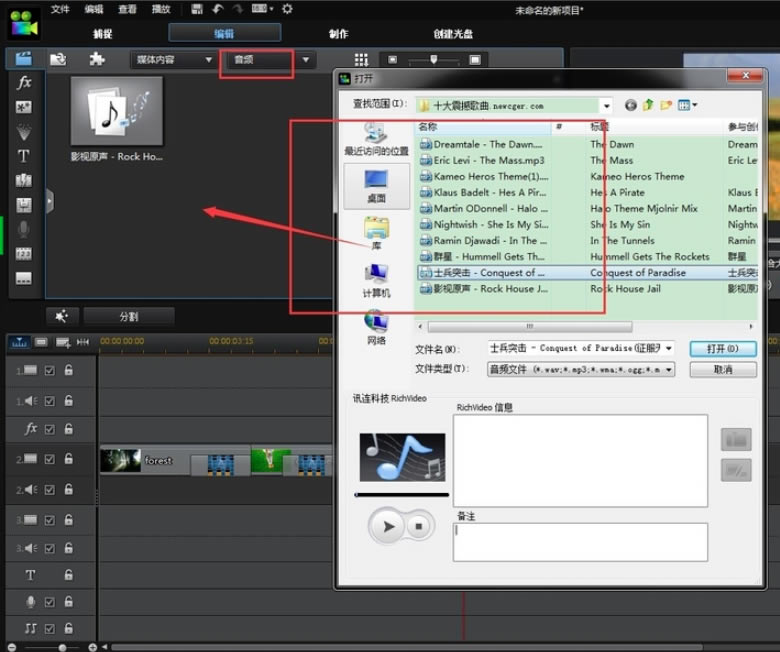Open the 文件 menu
780x652 pixels.
pos(61,9)
